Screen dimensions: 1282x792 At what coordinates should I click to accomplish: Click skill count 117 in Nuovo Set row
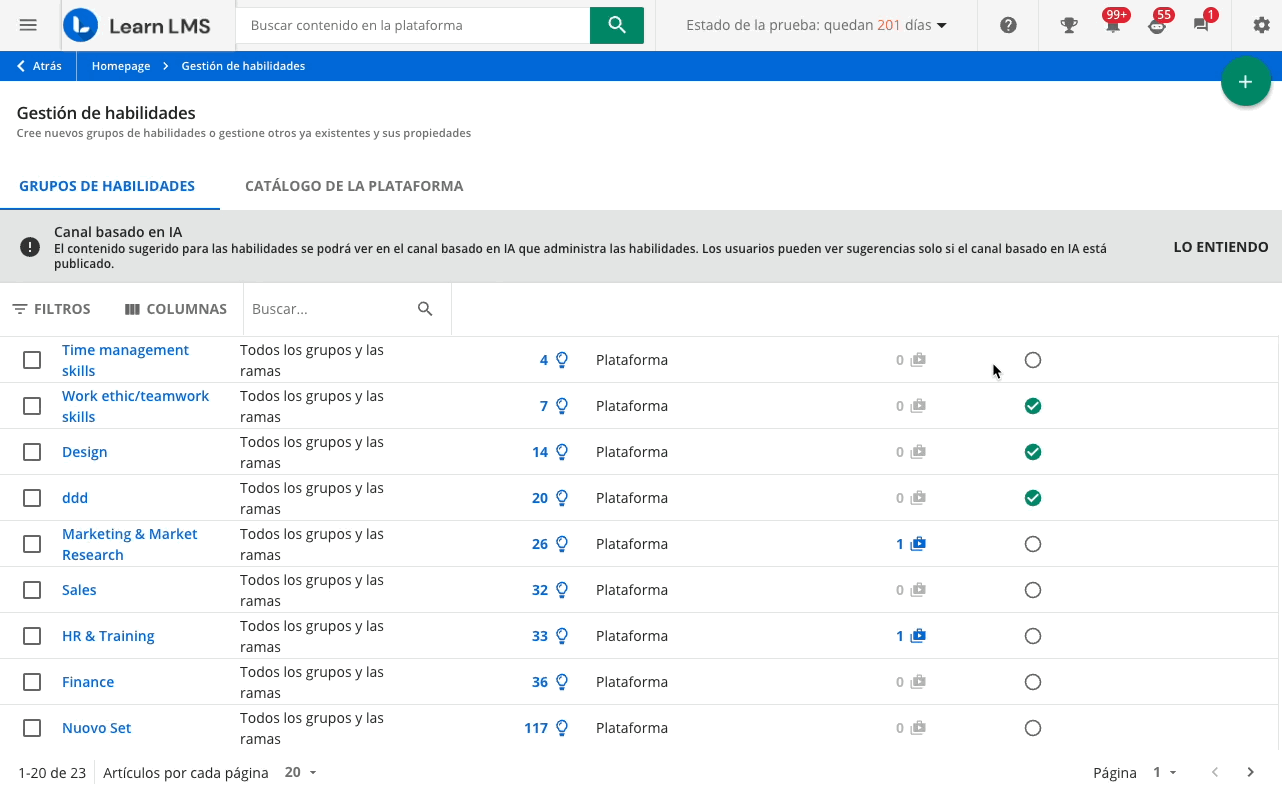click(x=536, y=728)
